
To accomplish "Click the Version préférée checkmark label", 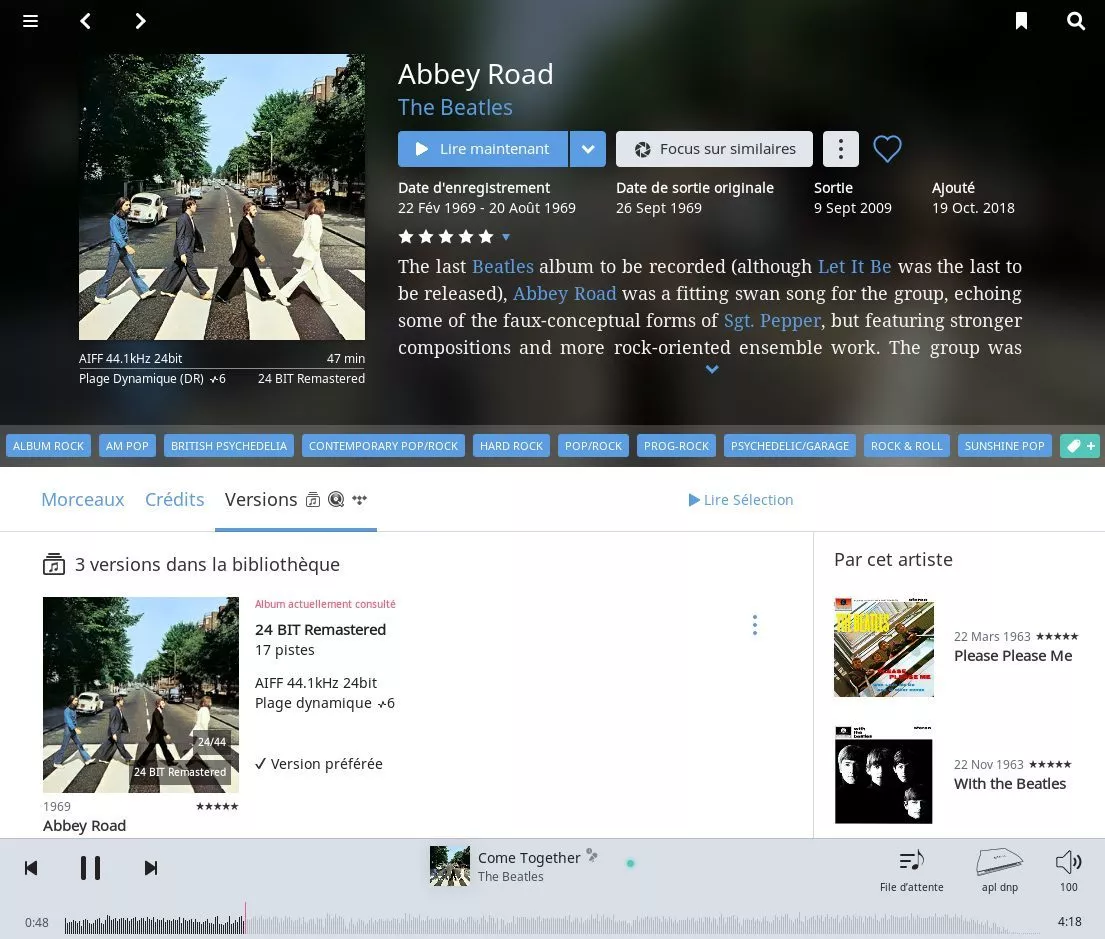I will 319,764.
